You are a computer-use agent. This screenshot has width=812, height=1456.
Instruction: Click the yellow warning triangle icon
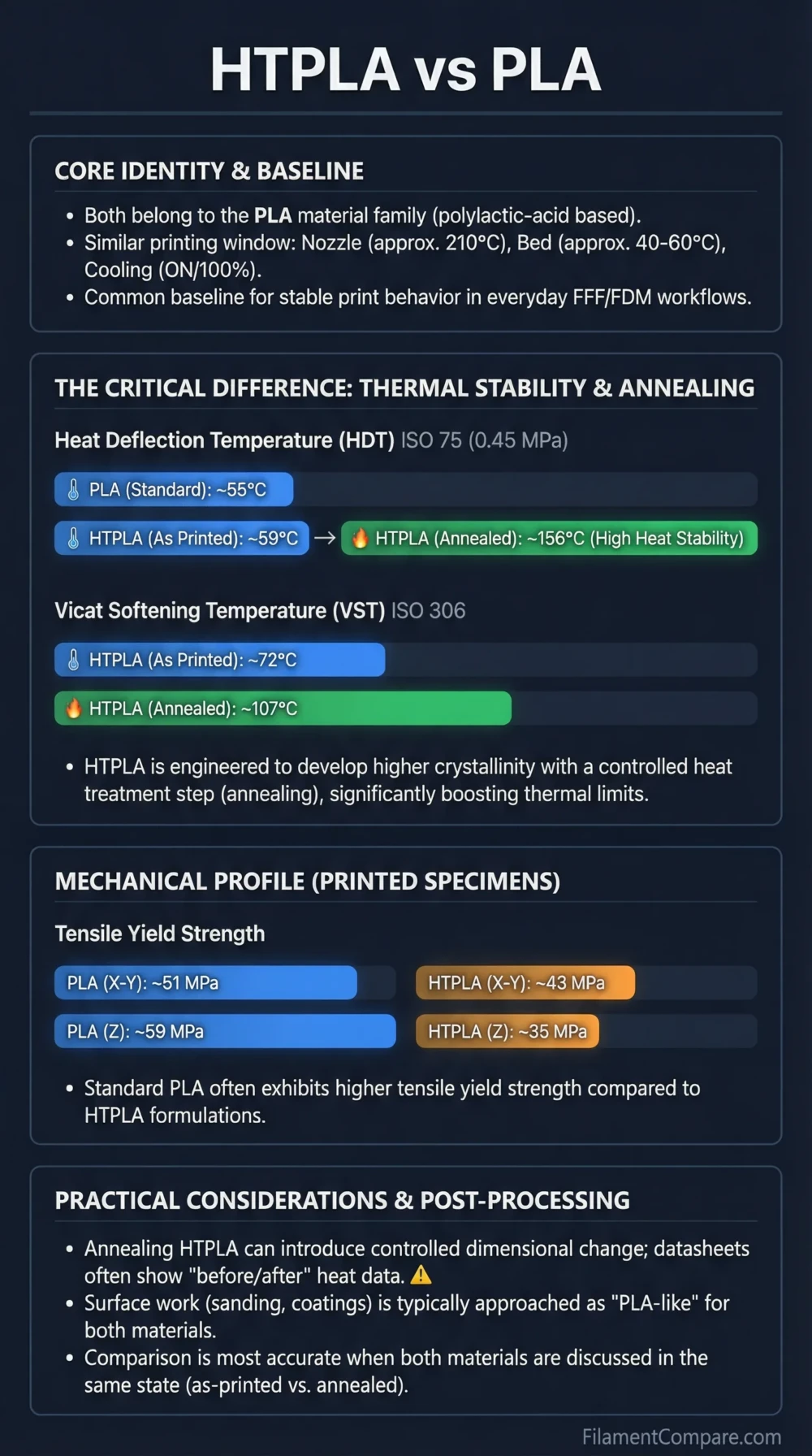[x=421, y=1275]
